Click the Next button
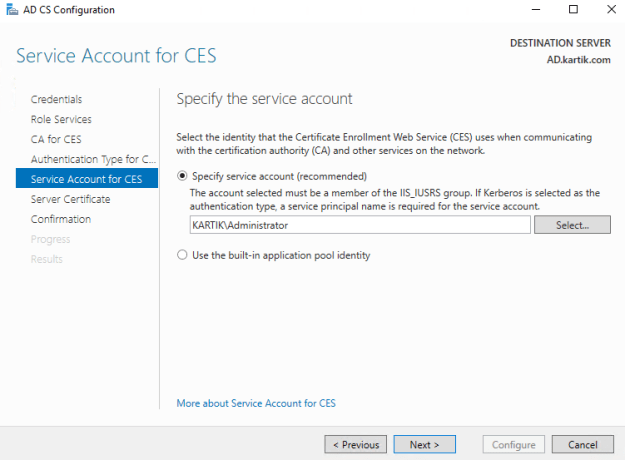This screenshot has width=625, height=460. click(x=425, y=444)
